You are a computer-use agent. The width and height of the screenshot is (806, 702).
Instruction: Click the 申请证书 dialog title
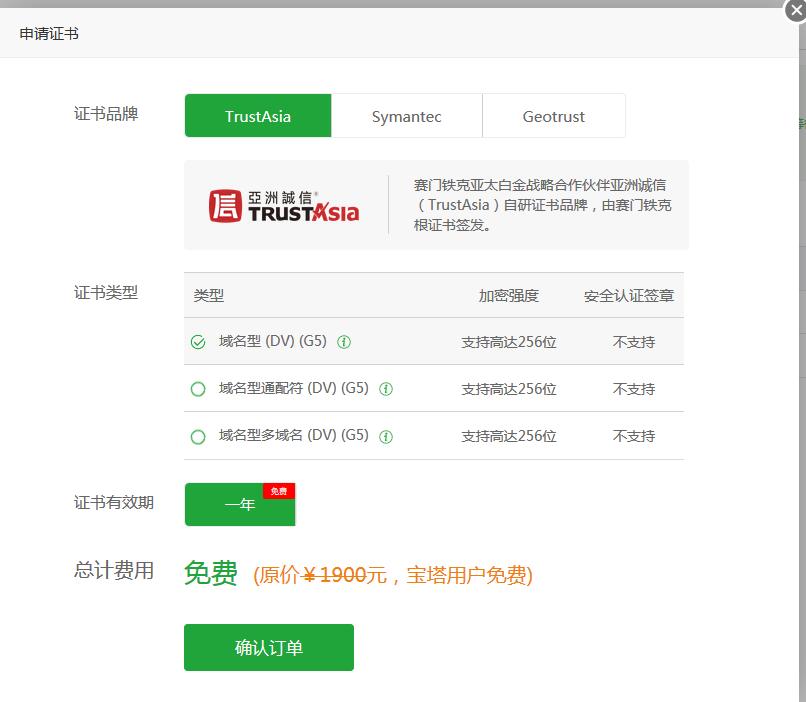coord(49,34)
